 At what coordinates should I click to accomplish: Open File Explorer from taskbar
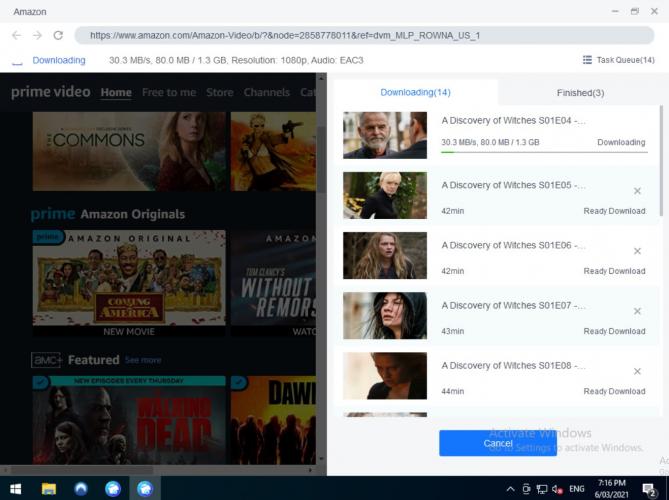[x=49, y=489]
